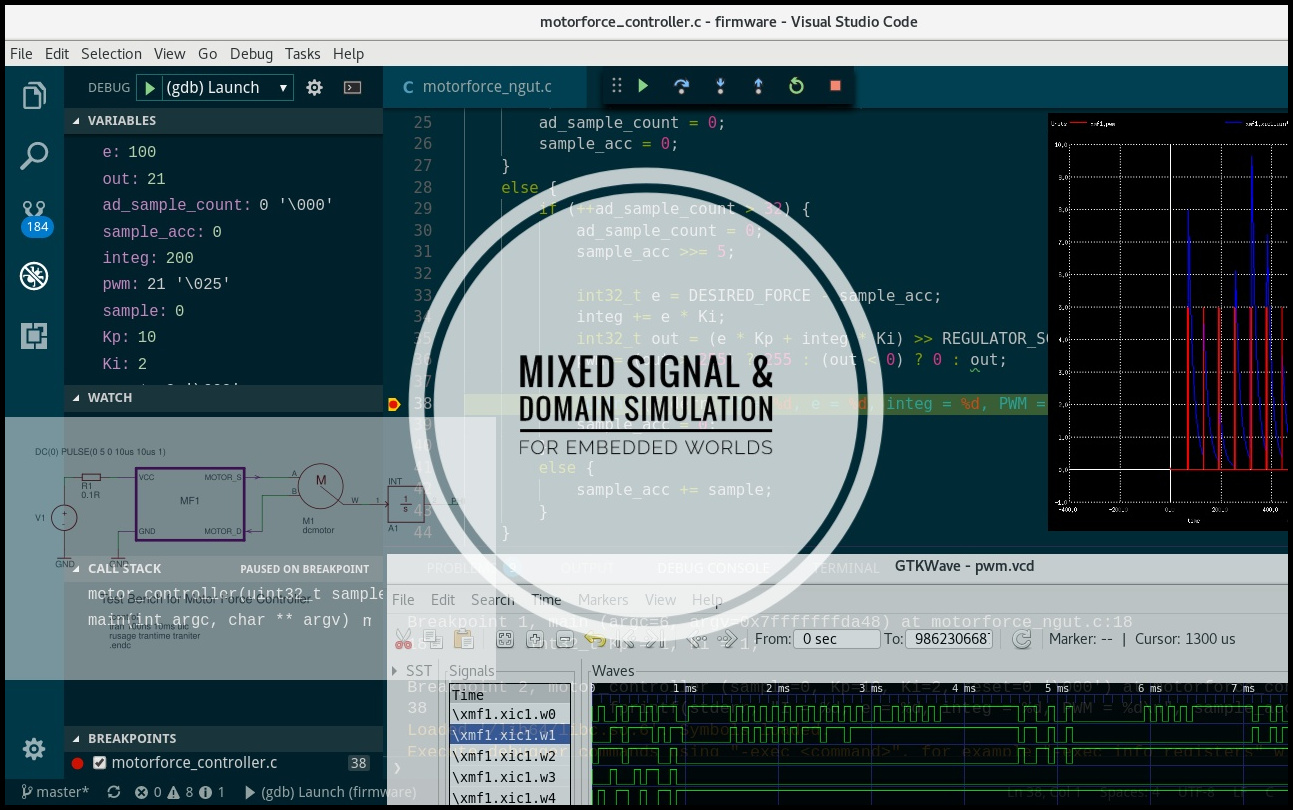This screenshot has width=1293, height=810.
Task: Click Zoom Fit in GTKWave toolbar
Action: point(505,639)
